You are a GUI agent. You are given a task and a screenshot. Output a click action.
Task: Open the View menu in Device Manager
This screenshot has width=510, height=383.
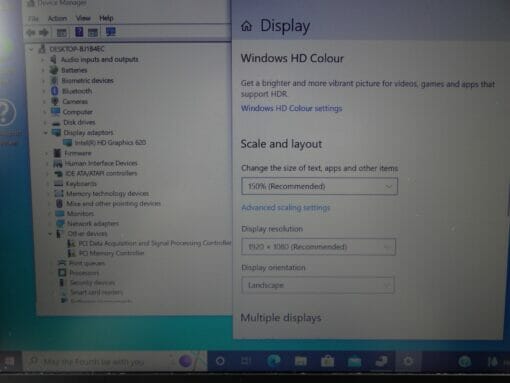pos(83,18)
